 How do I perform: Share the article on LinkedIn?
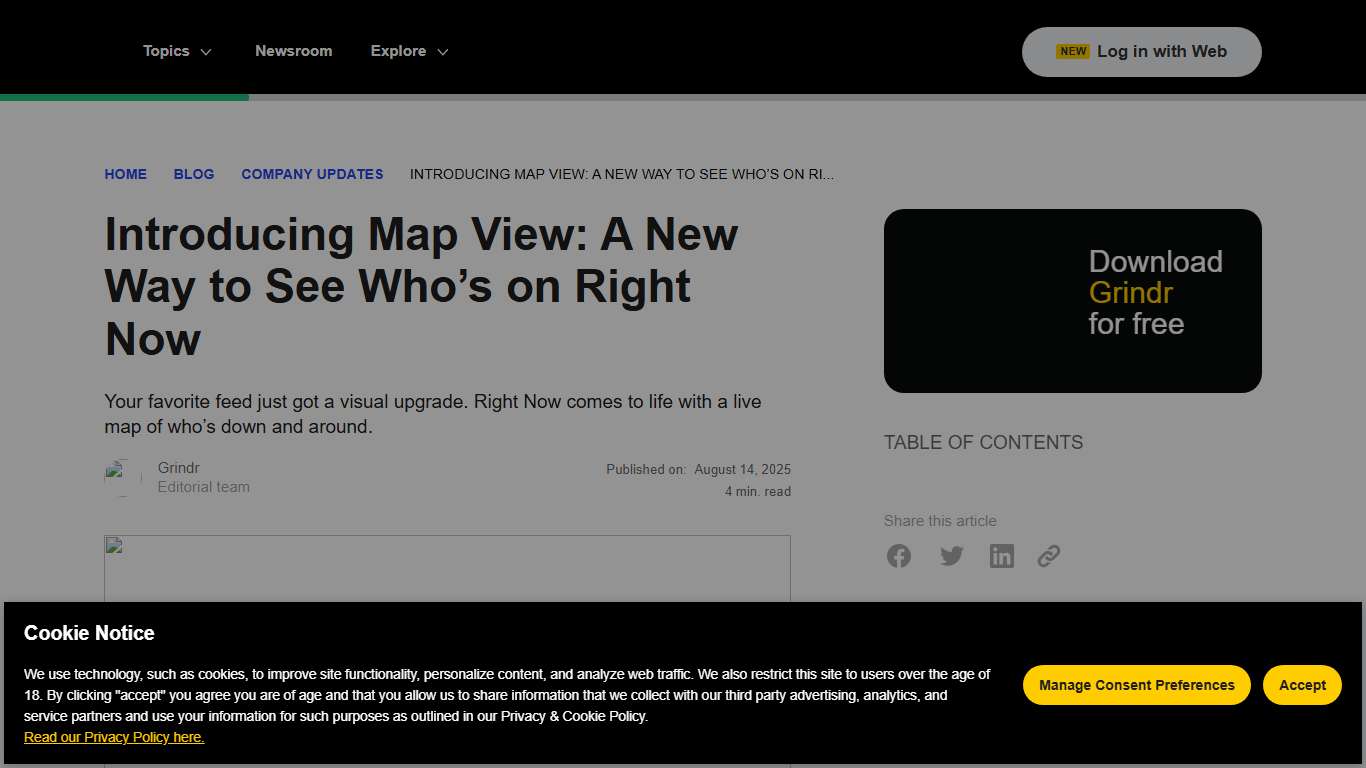click(1001, 555)
